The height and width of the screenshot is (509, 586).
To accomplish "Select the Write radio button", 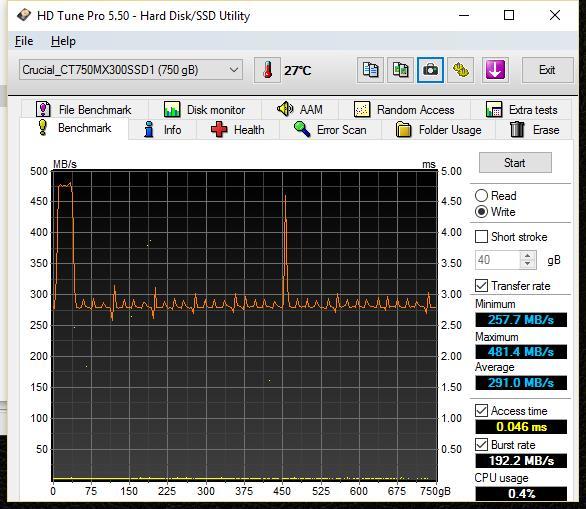I will click(481, 212).
